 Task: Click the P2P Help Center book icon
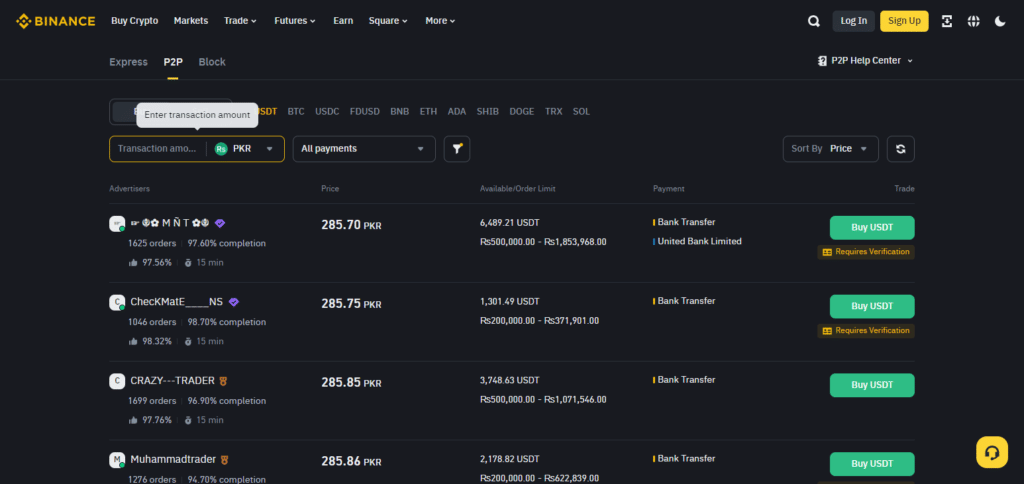pyautogui.click(x=822, y=61)
